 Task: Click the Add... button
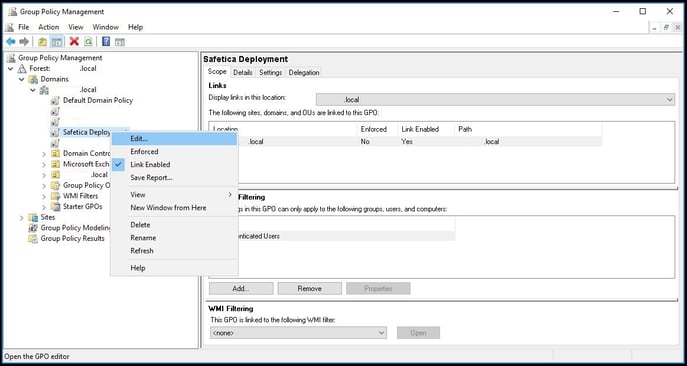(241, 289)
